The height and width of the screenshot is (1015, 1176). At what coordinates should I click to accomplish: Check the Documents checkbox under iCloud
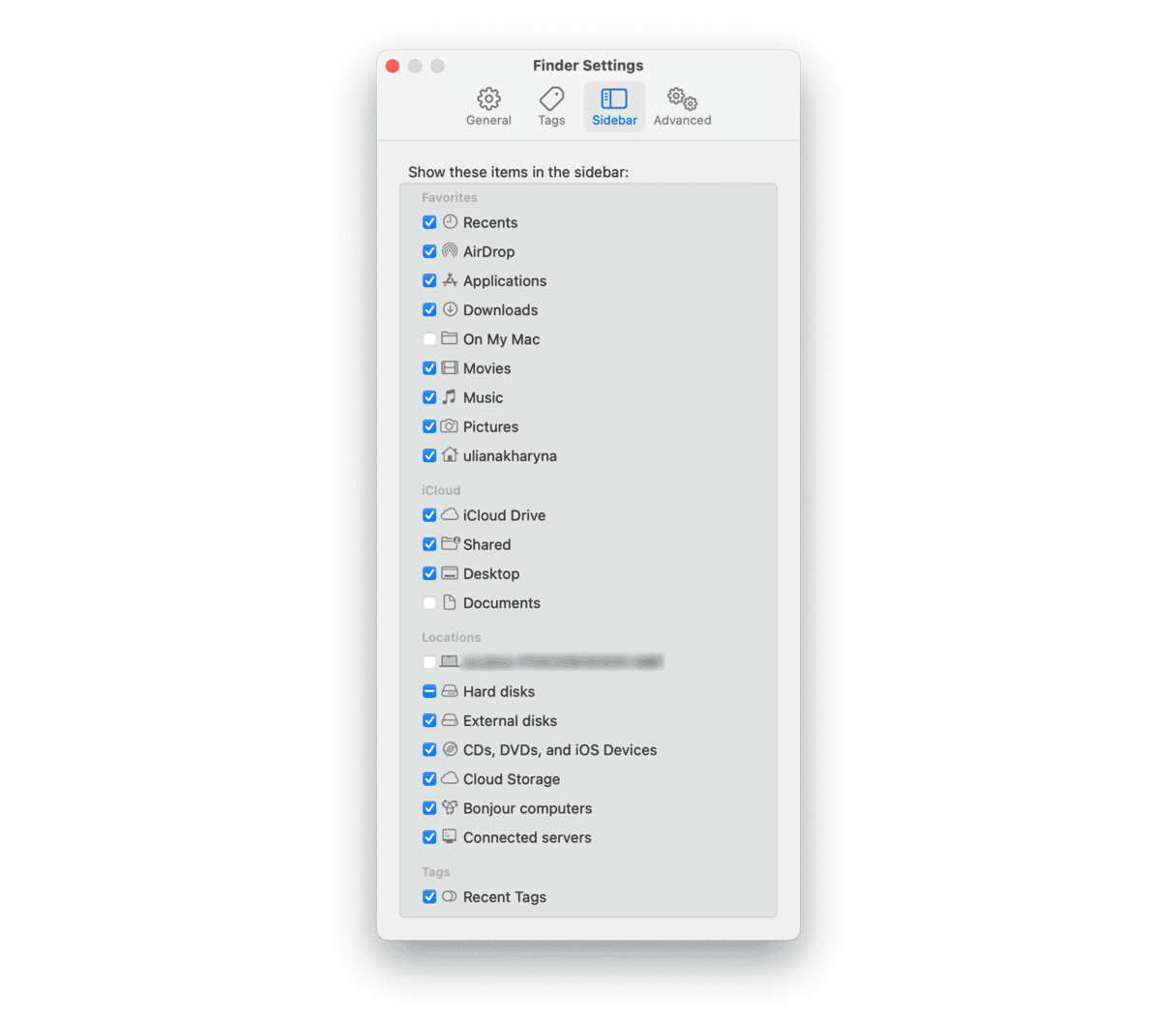coord(429,603)
